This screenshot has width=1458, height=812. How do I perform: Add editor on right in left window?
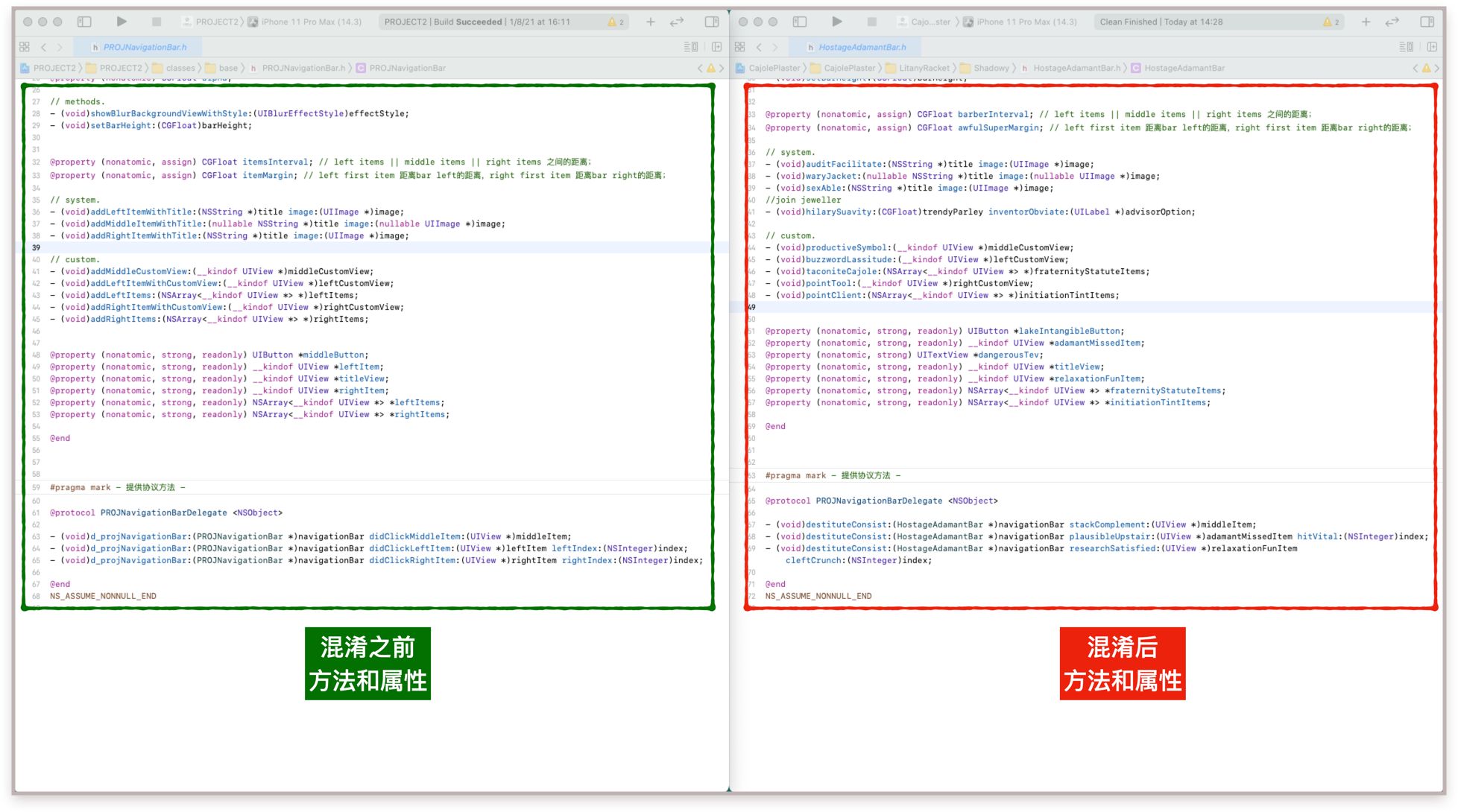click(x=716, y=47)
